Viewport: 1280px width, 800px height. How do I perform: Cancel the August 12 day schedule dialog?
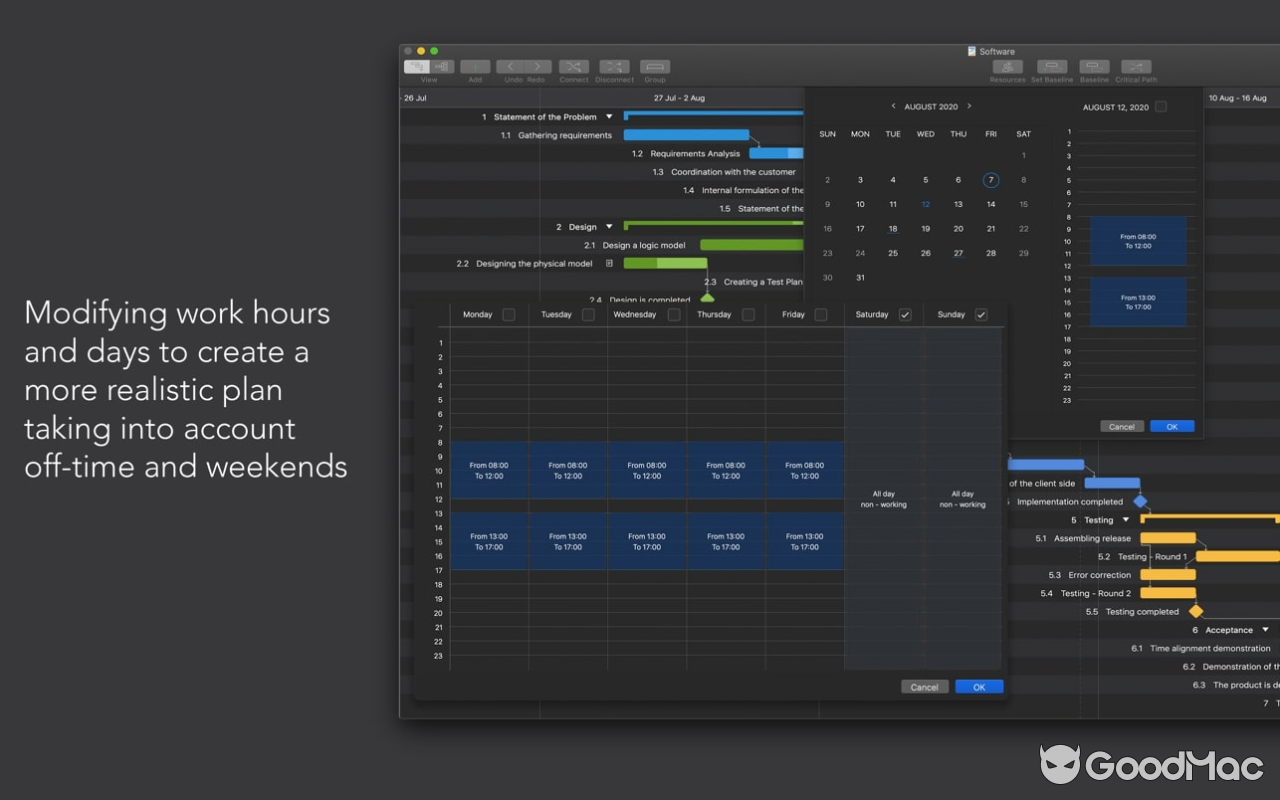pyautogui.click(x=1121, y=425)
